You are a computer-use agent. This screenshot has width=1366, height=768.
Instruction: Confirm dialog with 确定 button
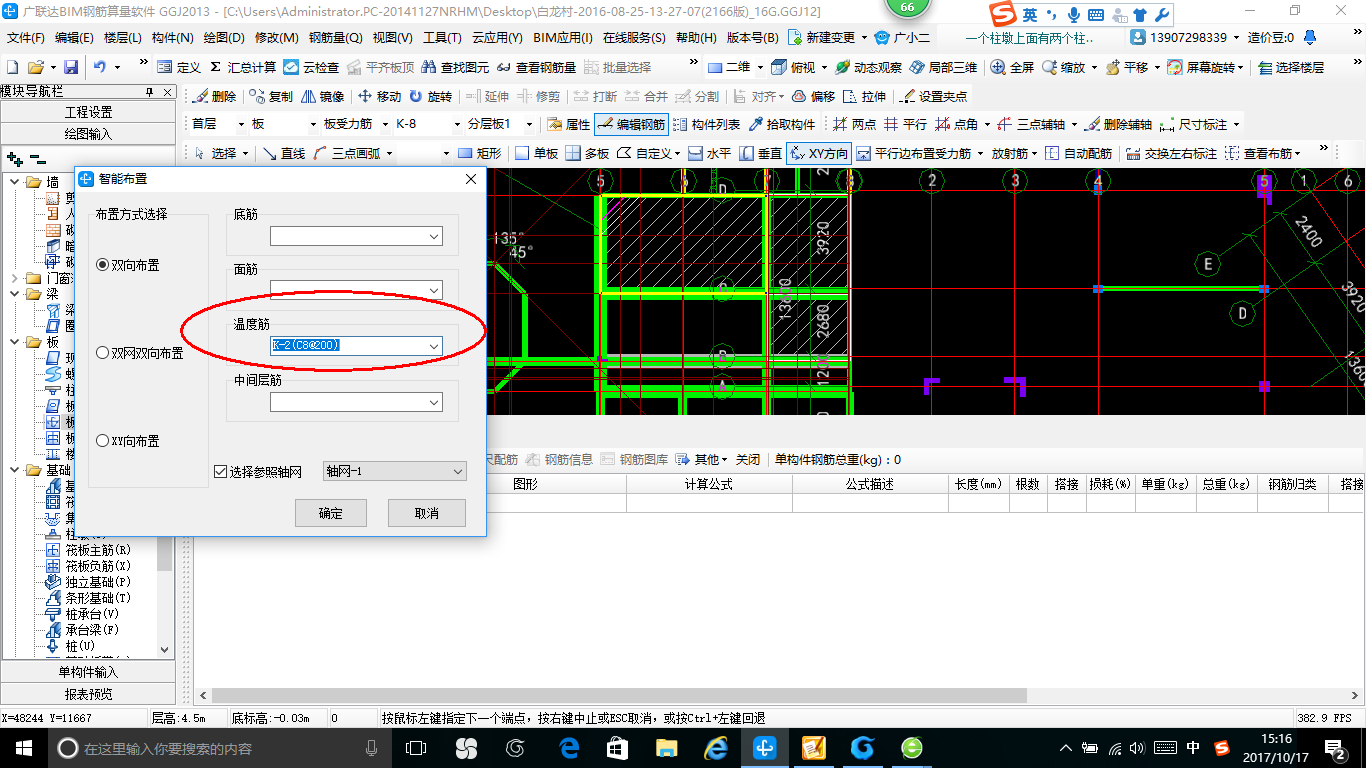tap(330, 513)
